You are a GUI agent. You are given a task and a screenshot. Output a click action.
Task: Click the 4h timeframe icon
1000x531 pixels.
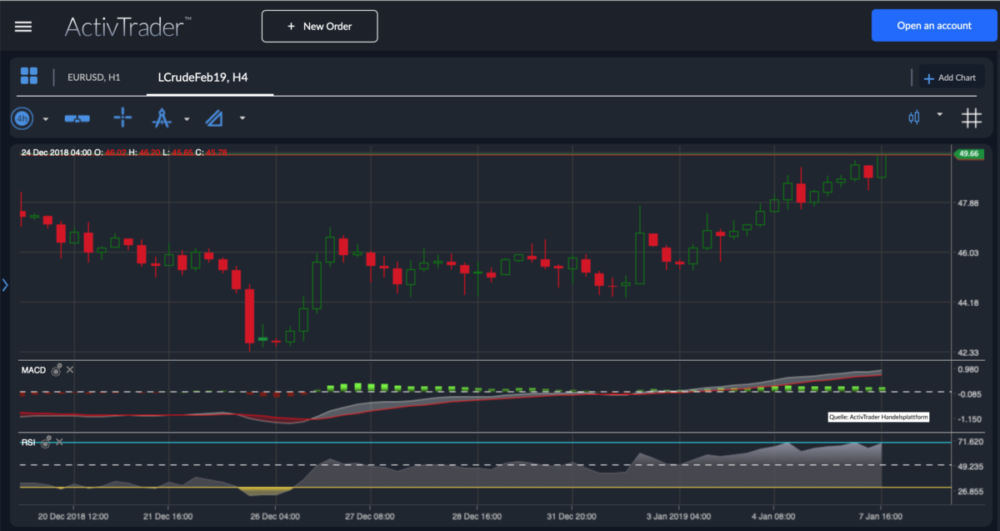point(22,119)
